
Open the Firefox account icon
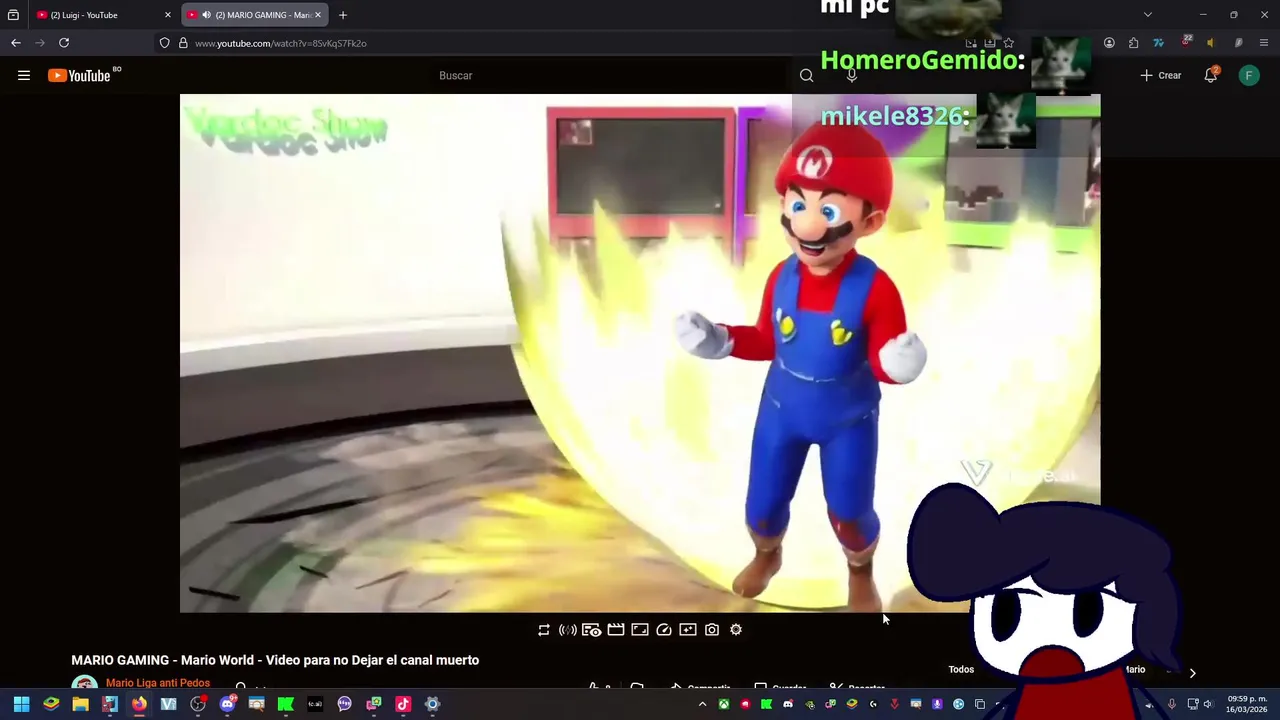tap(1109, 43)
